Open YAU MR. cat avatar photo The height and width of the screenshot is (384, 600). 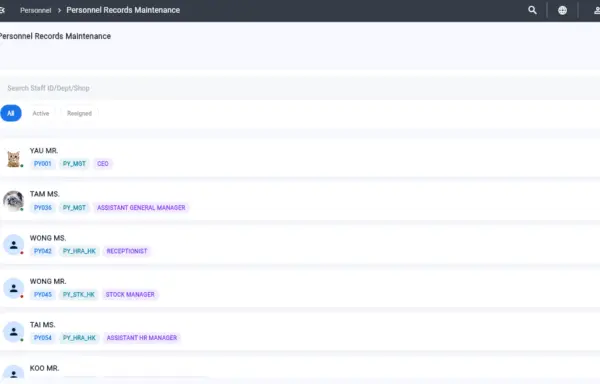pos(13,159)
